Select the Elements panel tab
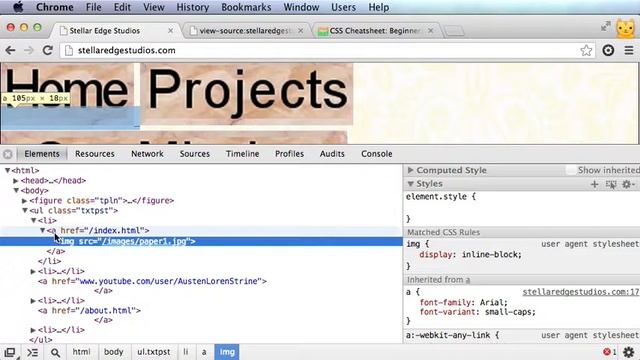 click(x=42, y=154)
